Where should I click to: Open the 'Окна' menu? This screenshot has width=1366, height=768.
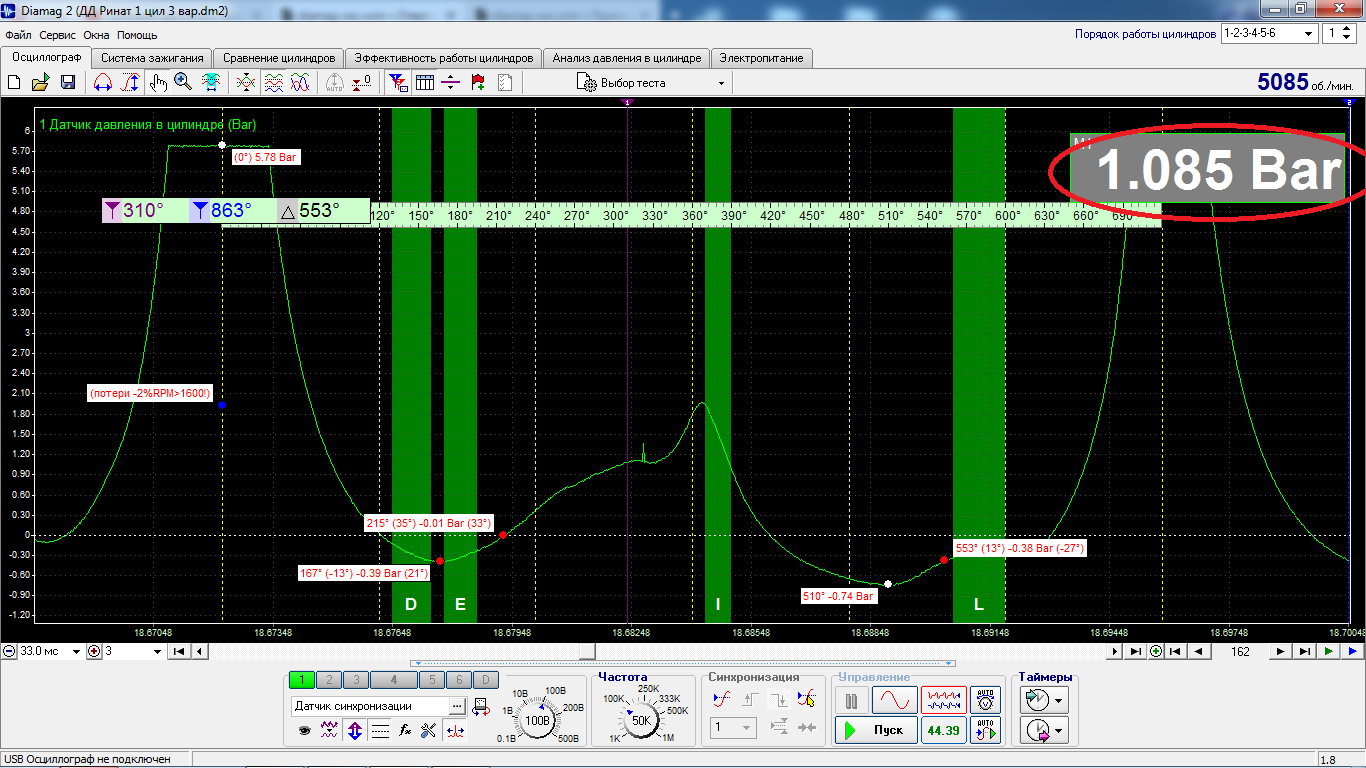coord(96,34)
